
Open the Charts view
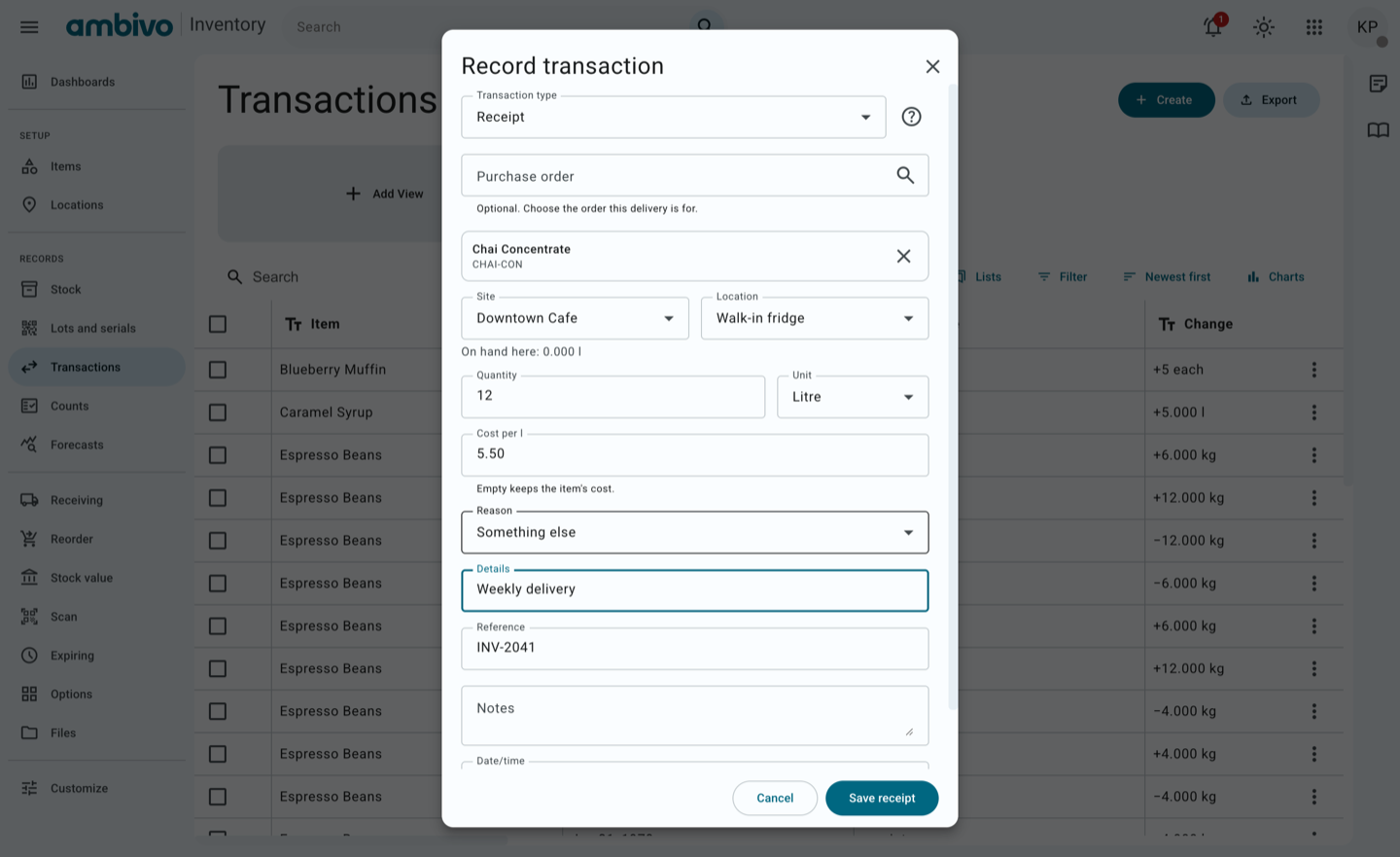[x=1276, y=277]
